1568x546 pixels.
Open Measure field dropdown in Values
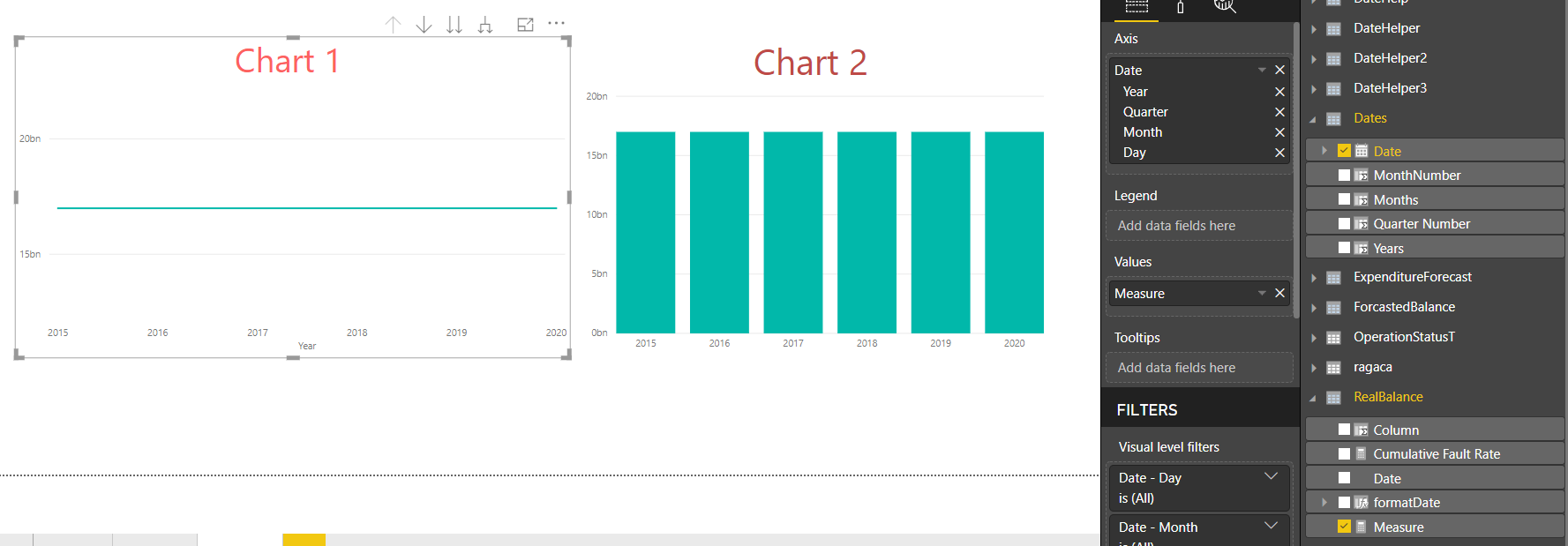(1262, 293)
